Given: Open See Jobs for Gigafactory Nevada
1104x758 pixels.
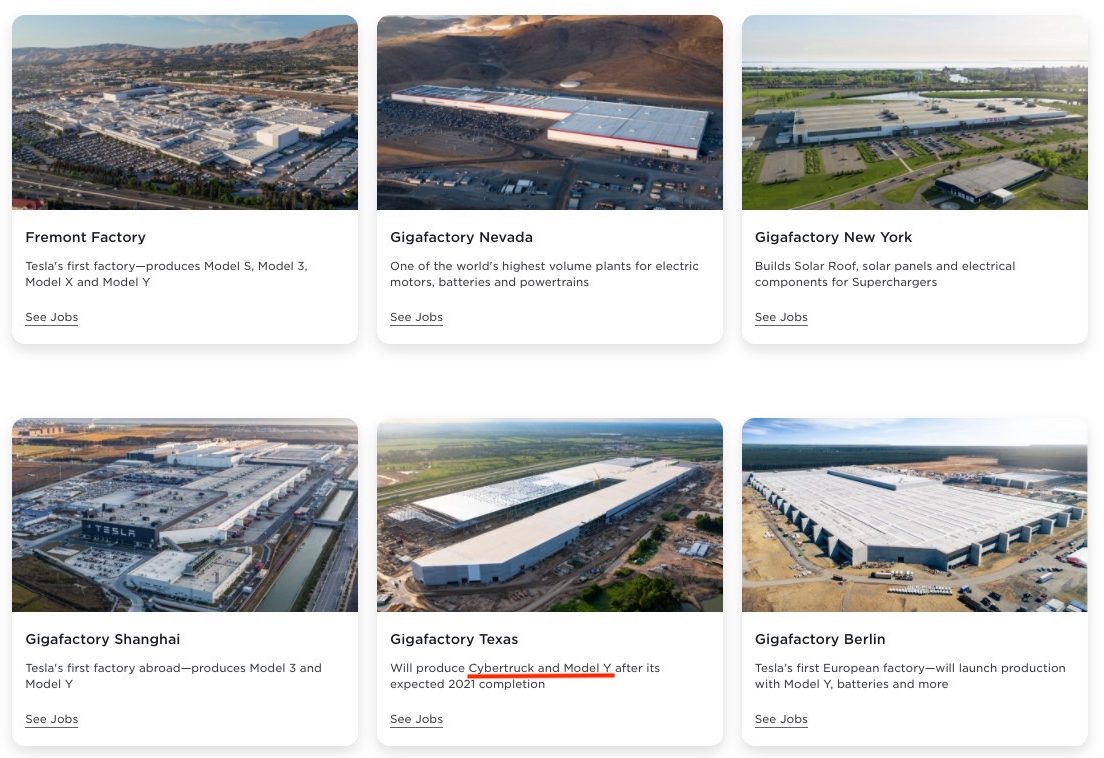Looking at the screenshot, I should pyautogui.click(x=416, y=317).
